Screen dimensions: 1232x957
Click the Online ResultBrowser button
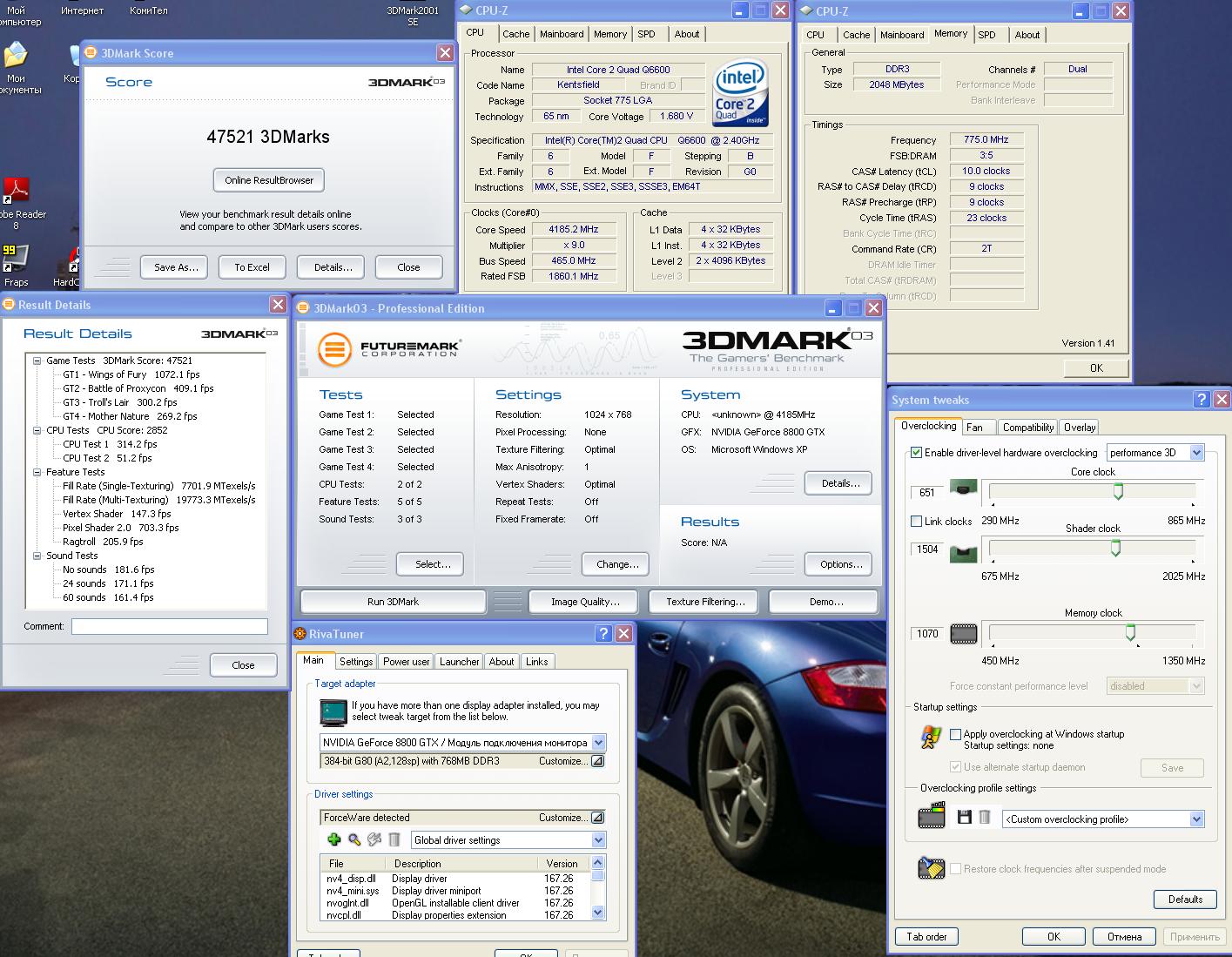click(x=269, y=180)
